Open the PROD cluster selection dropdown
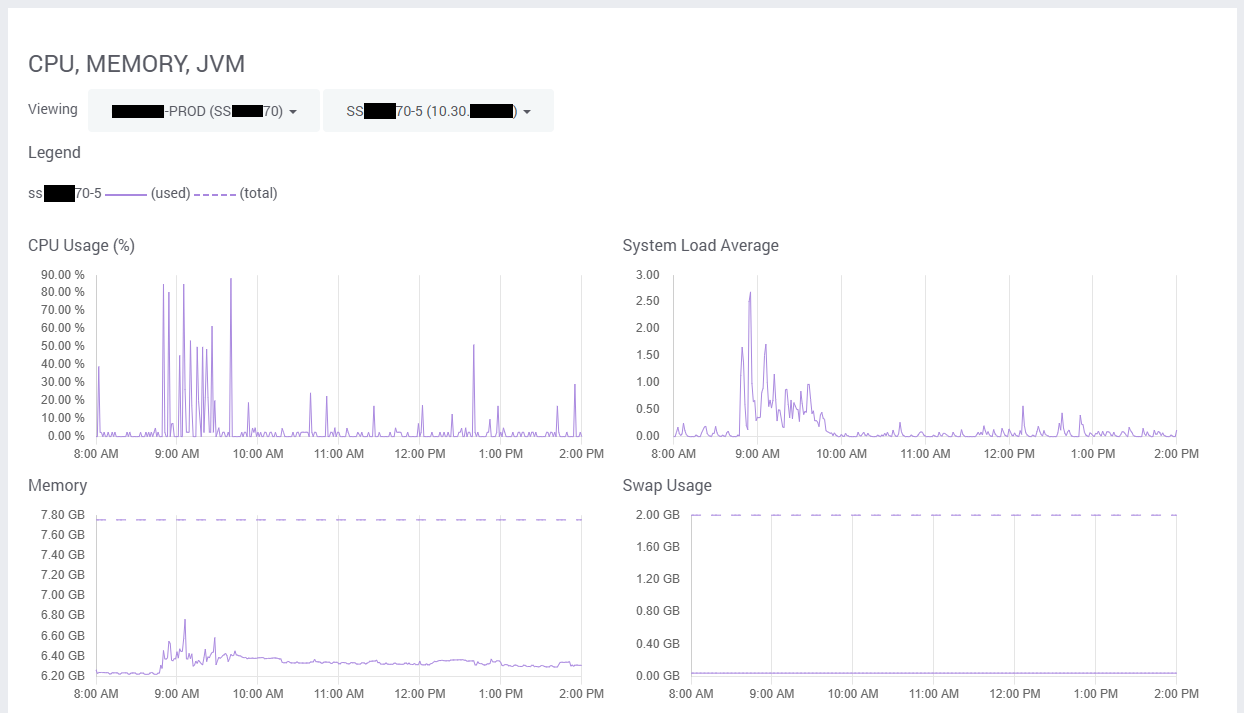Screen dimensions: 1244x713 (x=203, y=110)
